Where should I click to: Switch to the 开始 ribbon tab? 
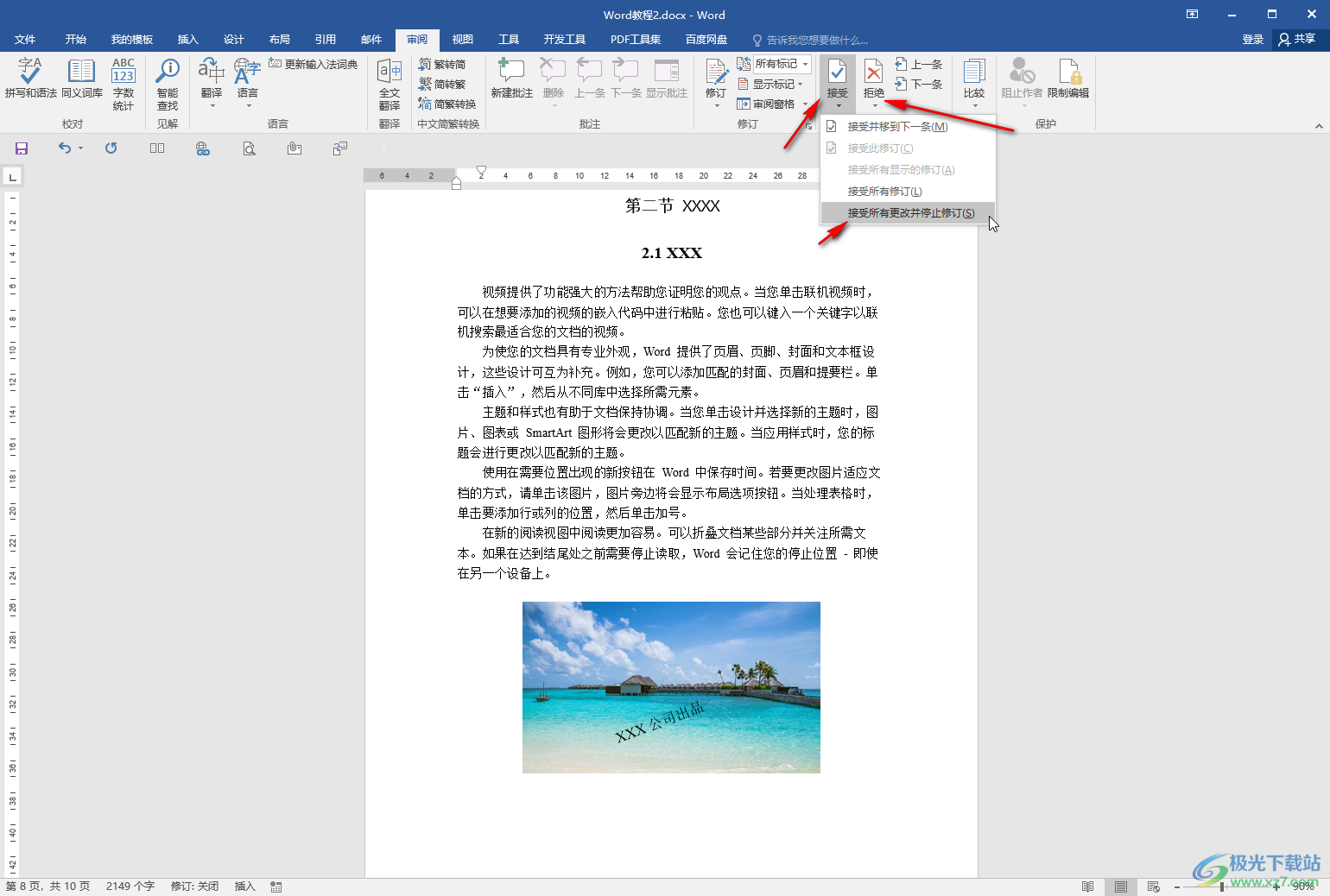[75, 40]
